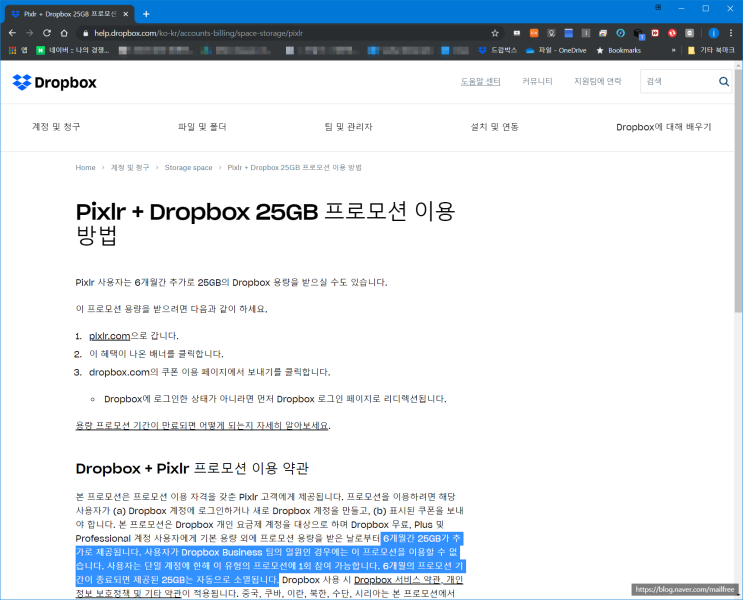This screenshot has height=600, width=743.
Task: Open the Dropbox에 대해 배우기 menu
Action: (x=663, y=127)
